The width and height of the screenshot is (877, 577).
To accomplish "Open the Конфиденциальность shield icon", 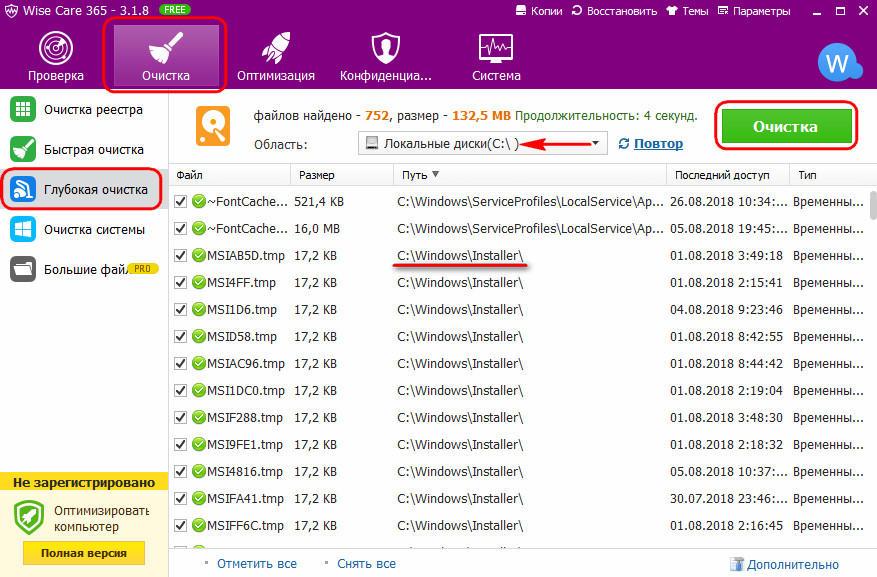I will click(x=385, y=49).
